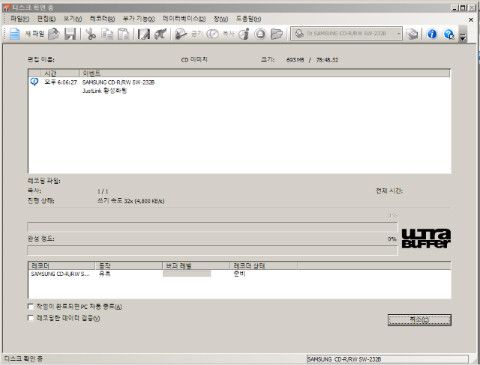This screenshot has height=365, width=480.
Task: Open the file browser folder icon
Action: pos(277,34)
